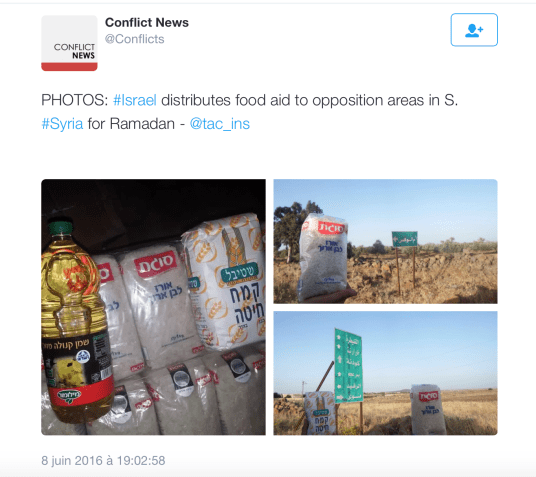Open the @tac_ins mention link
The height and width of the screenshot is (477, 536).
tap(219, 124)
